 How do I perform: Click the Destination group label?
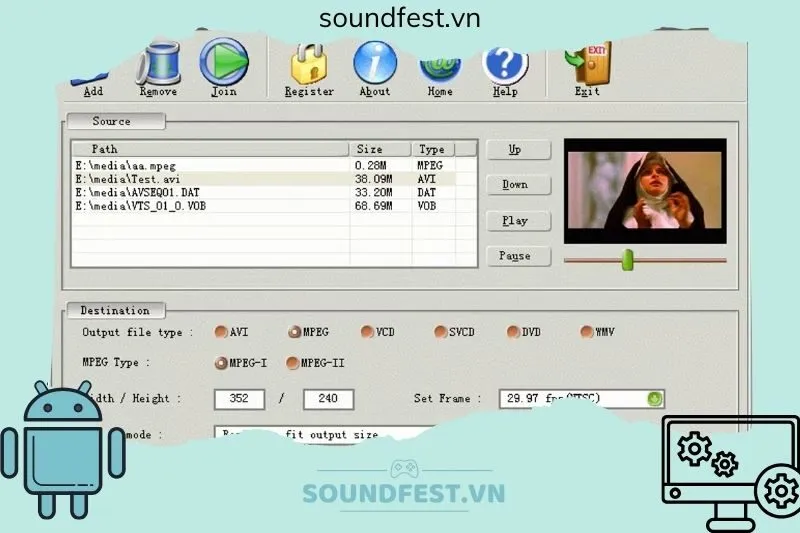pyautogui.click(x=116, y=310)
